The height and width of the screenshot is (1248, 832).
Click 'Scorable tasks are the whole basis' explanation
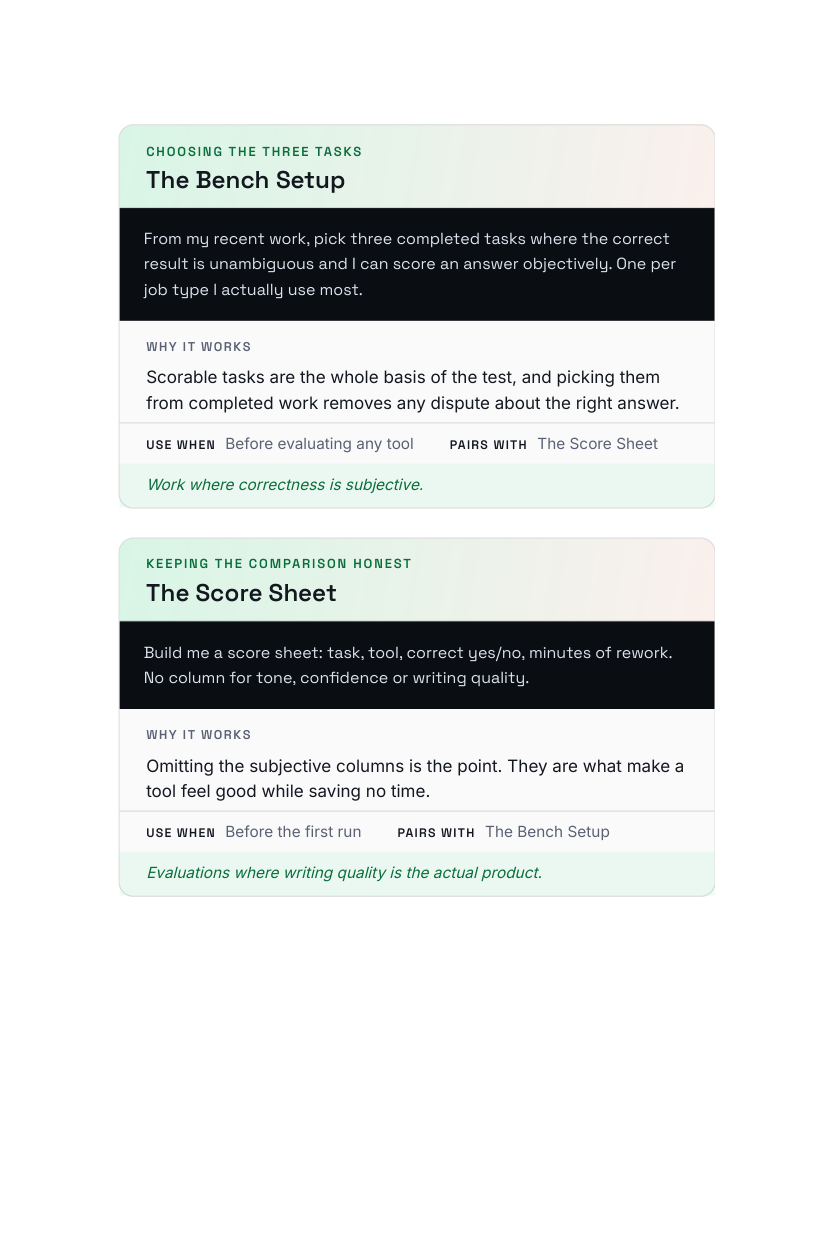coord(413,390)
